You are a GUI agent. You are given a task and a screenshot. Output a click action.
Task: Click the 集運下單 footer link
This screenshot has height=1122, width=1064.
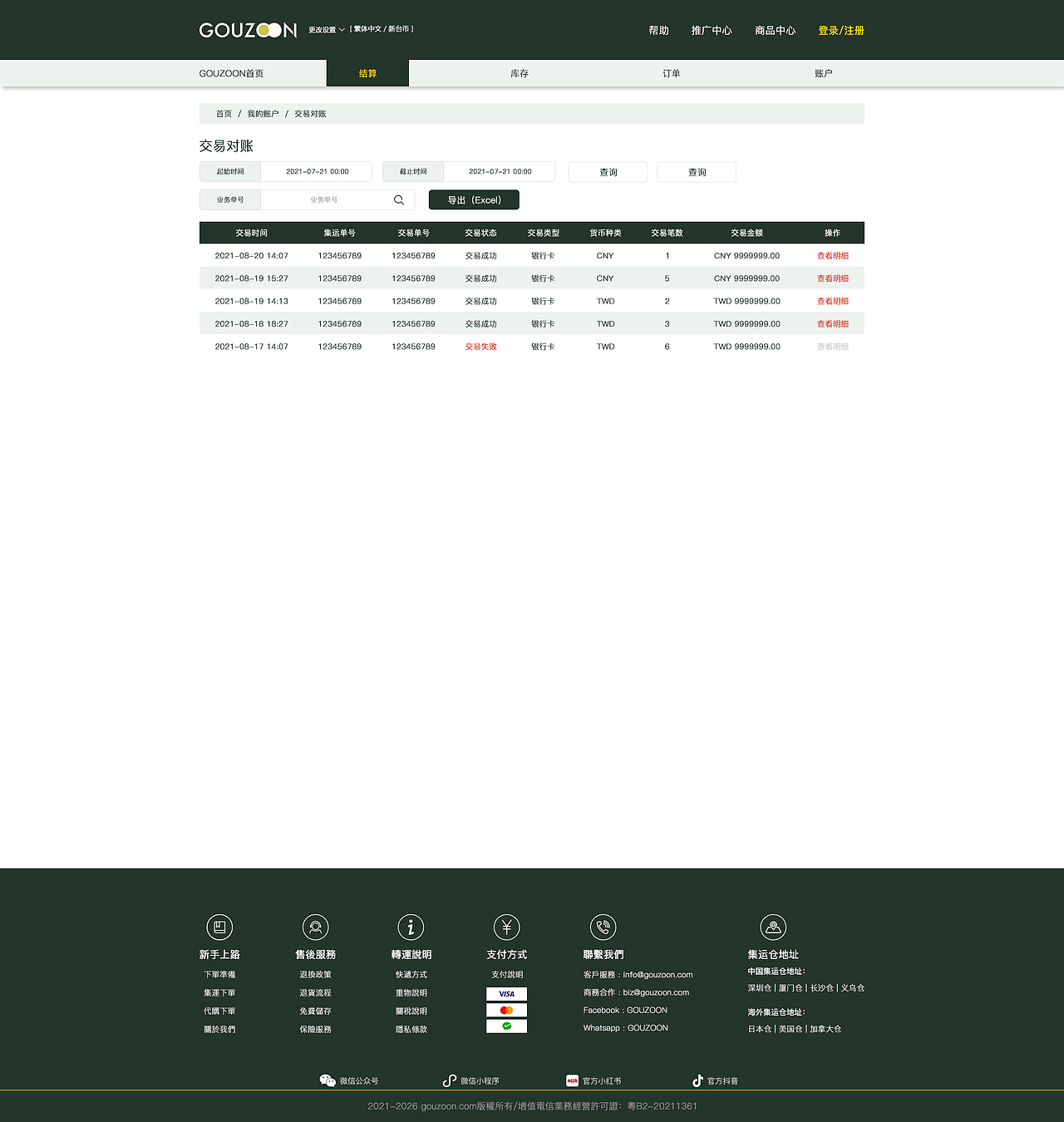pos(219,992)
